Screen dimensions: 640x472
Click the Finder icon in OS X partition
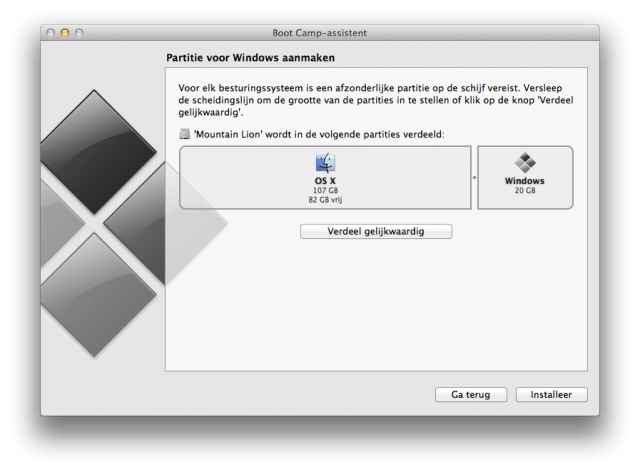tap(325, 163)
